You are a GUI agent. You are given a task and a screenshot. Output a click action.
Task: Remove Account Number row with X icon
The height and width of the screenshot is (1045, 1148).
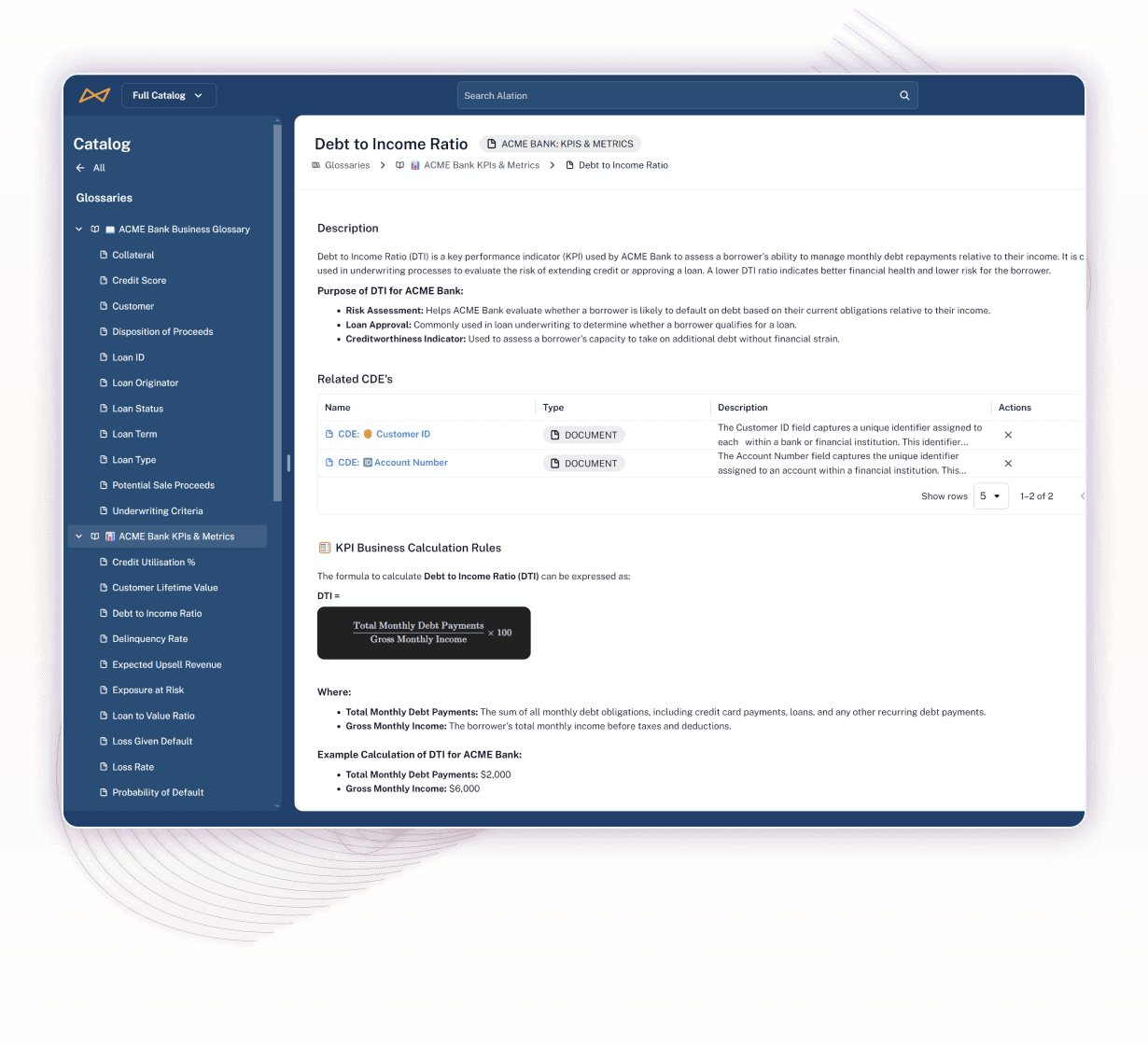1008,464
